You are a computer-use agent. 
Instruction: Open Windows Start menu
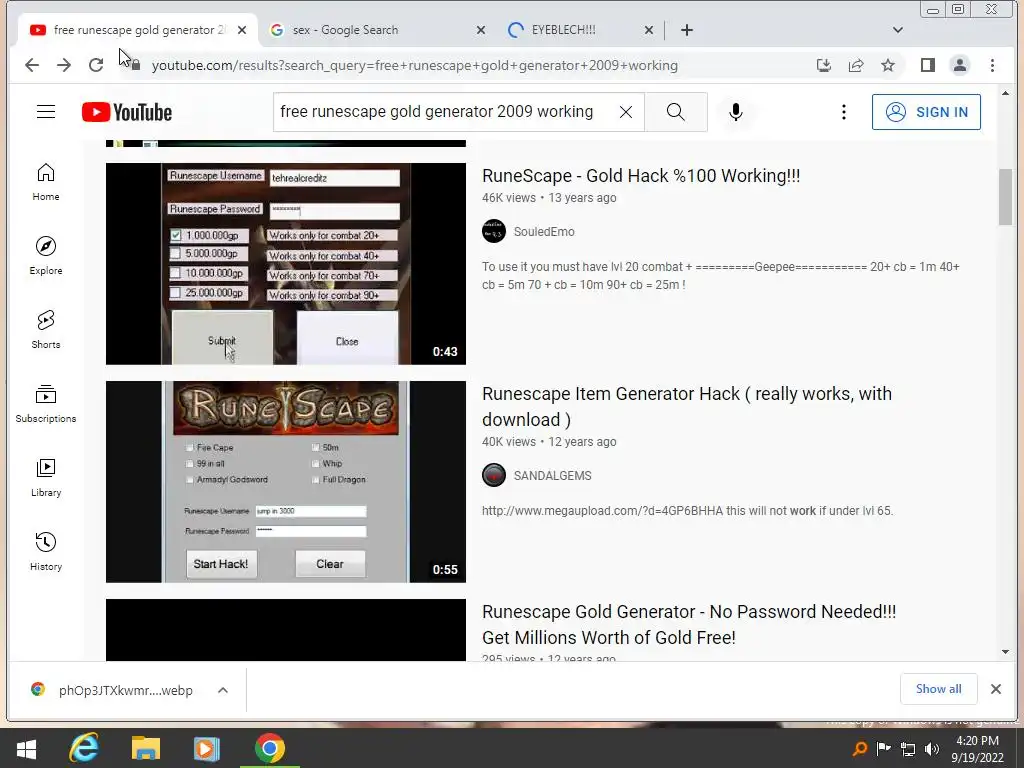(x=26, y=748)
